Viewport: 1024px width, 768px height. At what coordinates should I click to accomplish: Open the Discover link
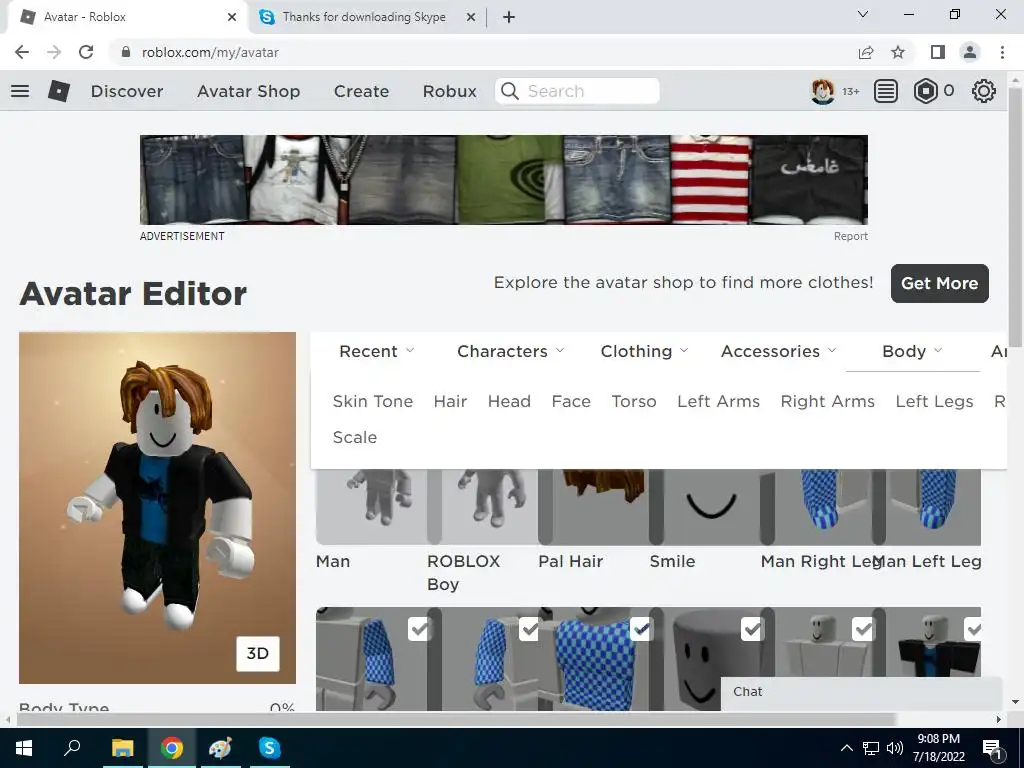[x=127, y=91]
